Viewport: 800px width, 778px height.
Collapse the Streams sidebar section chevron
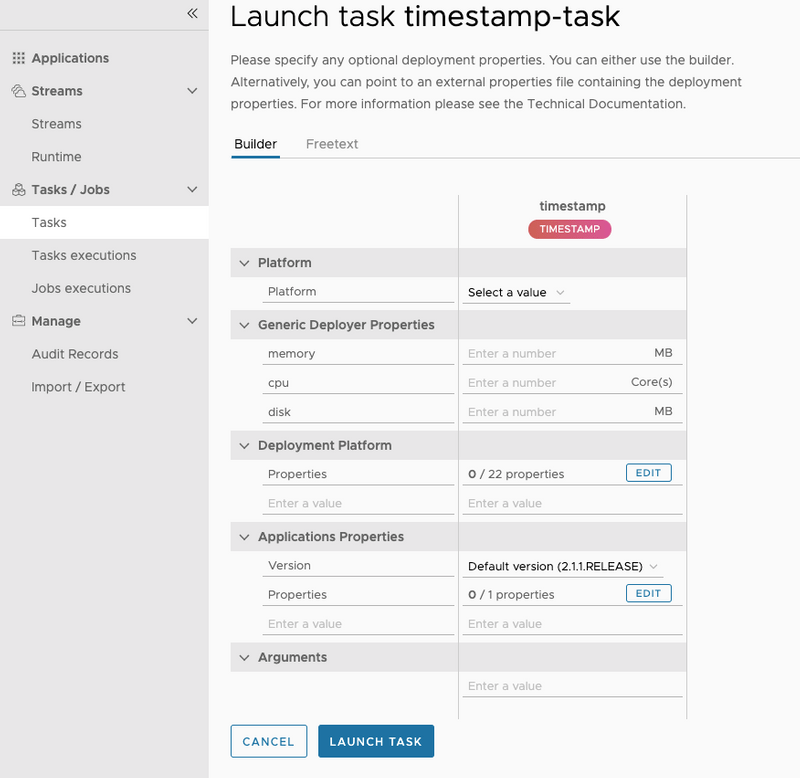193,91
